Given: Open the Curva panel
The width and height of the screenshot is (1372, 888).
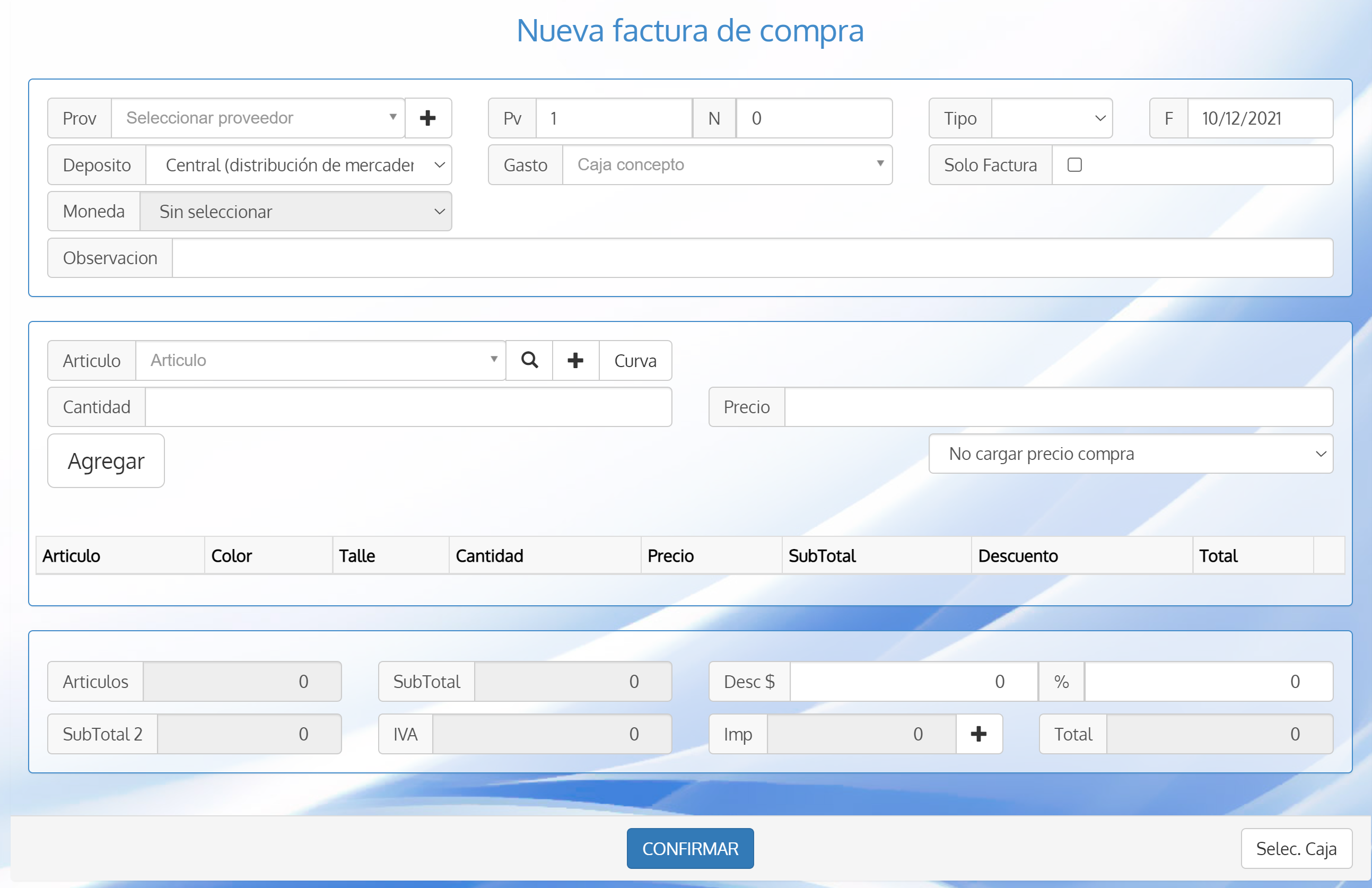Looking at the screenshot, I should pos(635,360).
